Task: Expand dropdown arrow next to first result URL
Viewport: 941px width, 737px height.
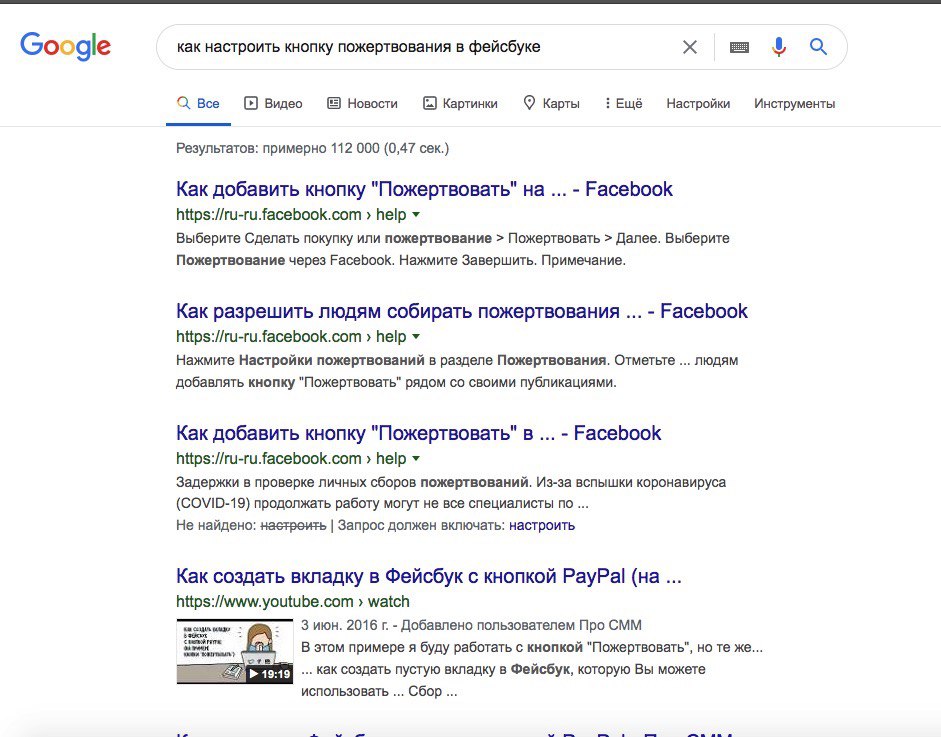Action: click(x=416, y=214)
